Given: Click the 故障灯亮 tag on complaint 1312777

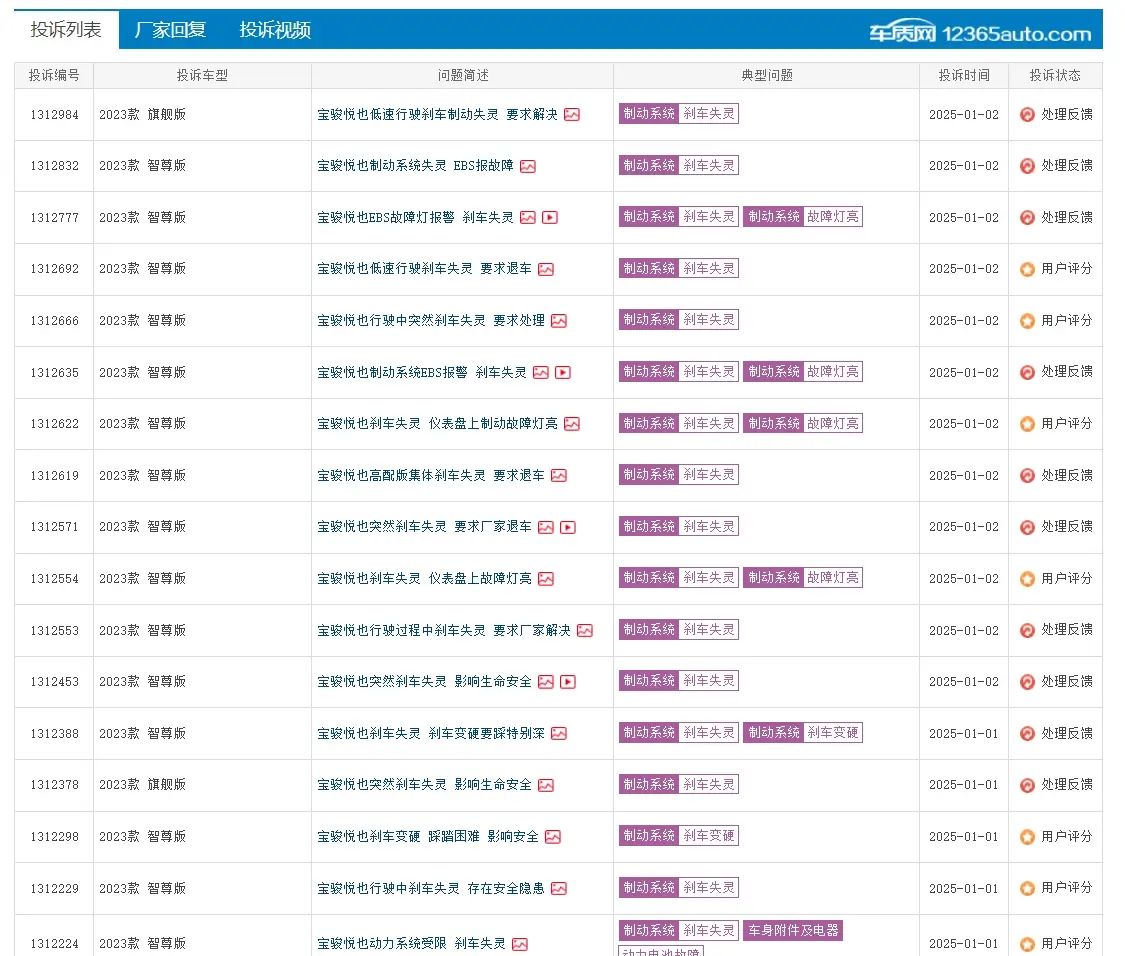Looking at the screenshot, I should (832, 217).
